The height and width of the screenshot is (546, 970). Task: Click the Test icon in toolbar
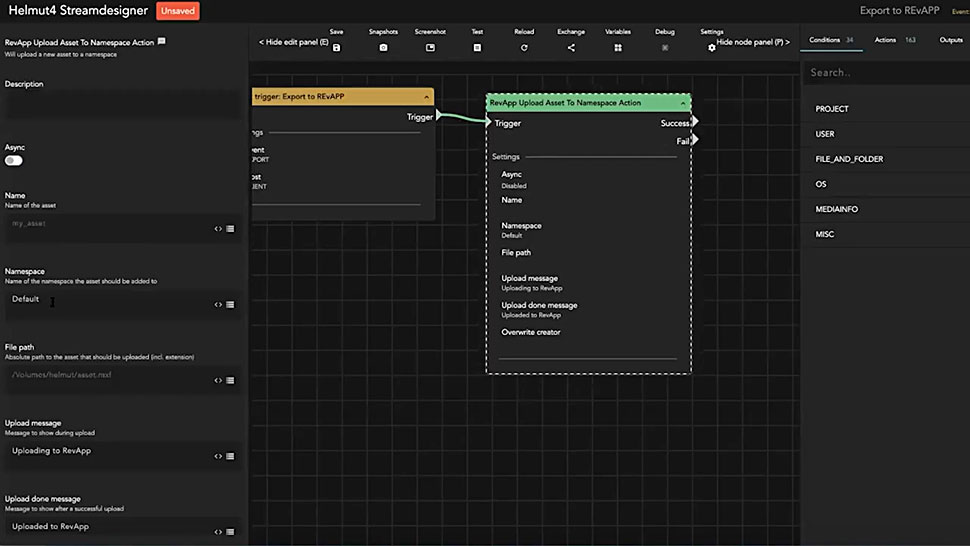point(477,48)
